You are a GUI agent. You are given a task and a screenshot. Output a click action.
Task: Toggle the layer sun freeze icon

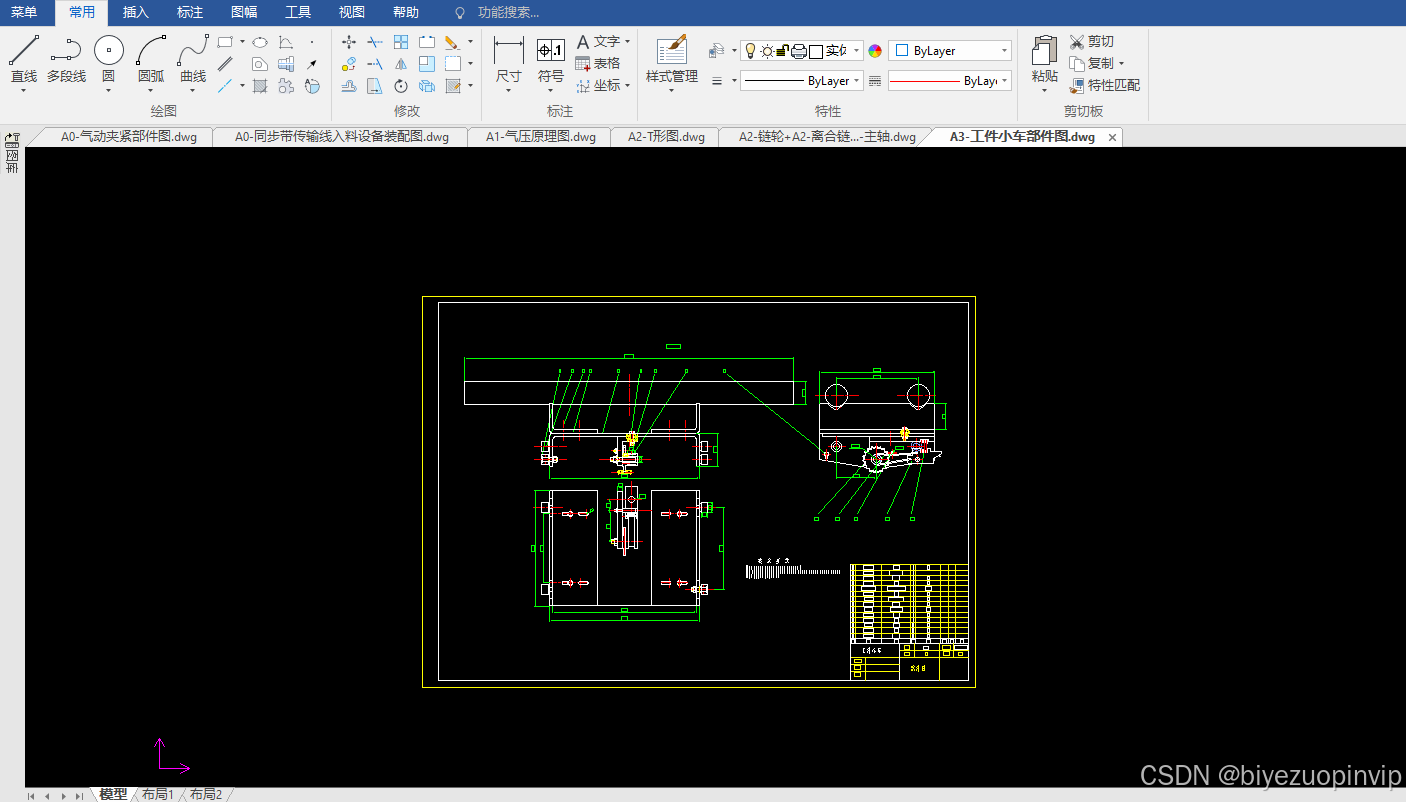(x=767, y=51)
